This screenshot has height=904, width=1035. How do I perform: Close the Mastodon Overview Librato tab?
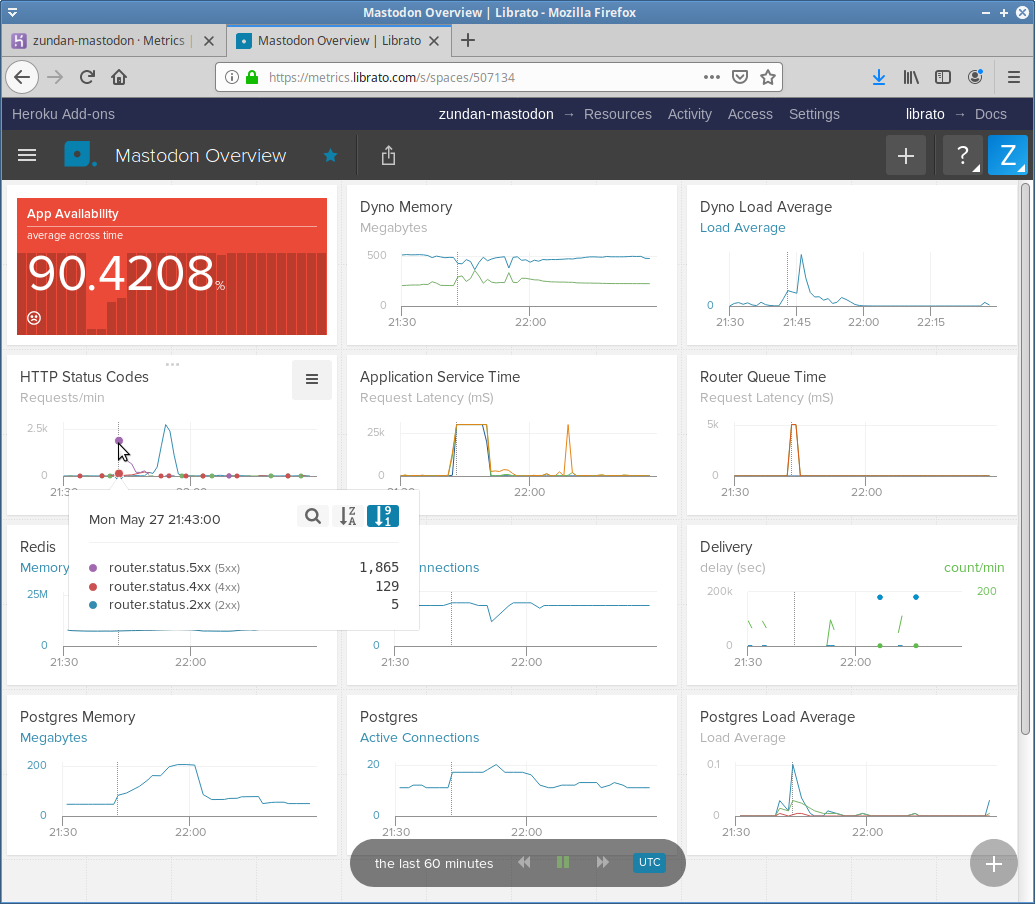pyautogui.click(x=434, y=41)
